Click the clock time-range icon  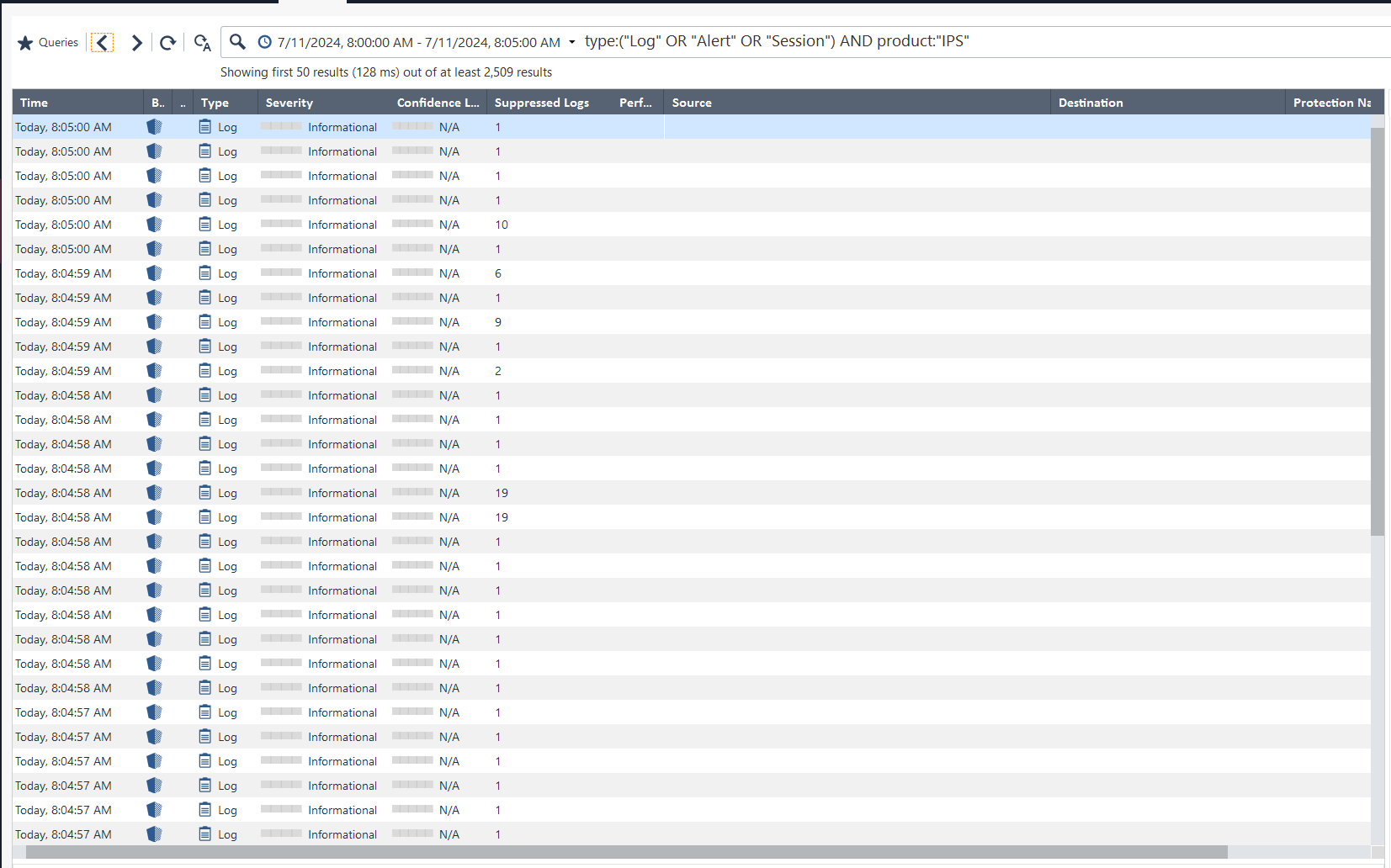tap(264, 42)
